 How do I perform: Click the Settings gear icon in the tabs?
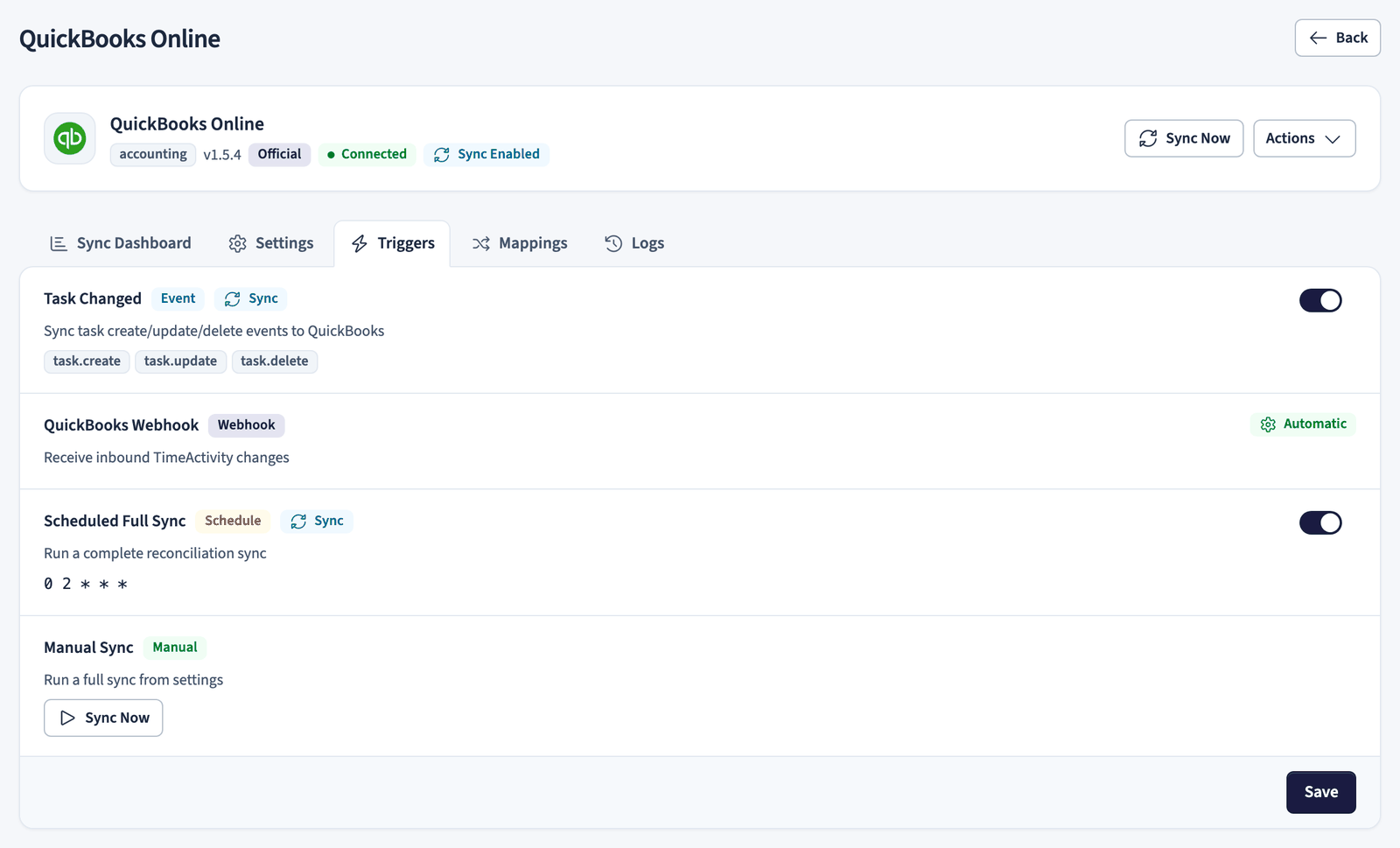click(x=237, y=243)
